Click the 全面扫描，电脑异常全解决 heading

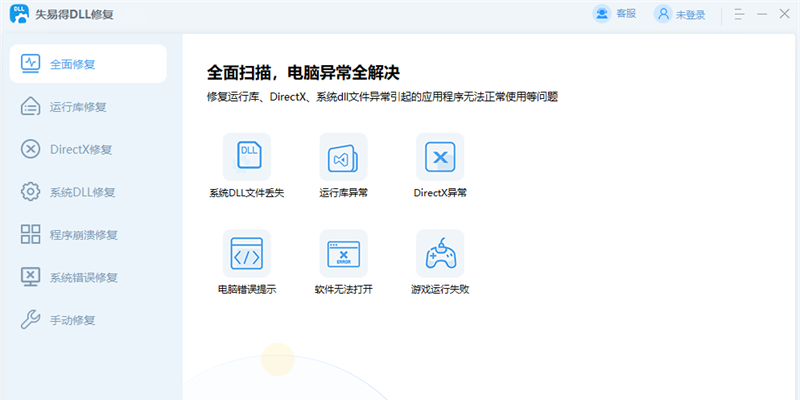(303, 72)
